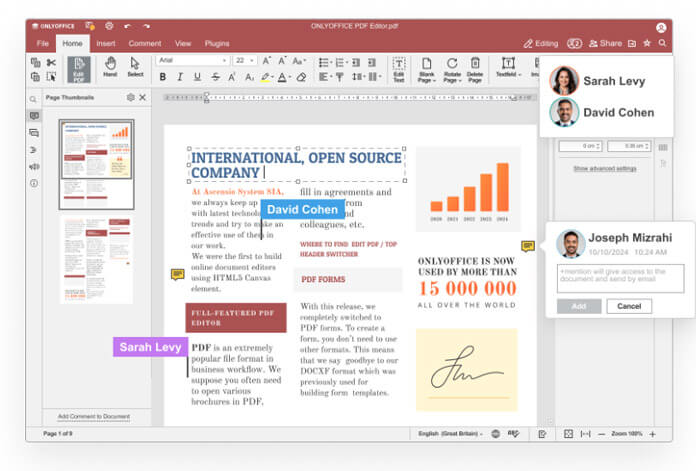The image size is (696, 471).
Task: Click the Save icon in title bar
Action: (x=90, y=26)
